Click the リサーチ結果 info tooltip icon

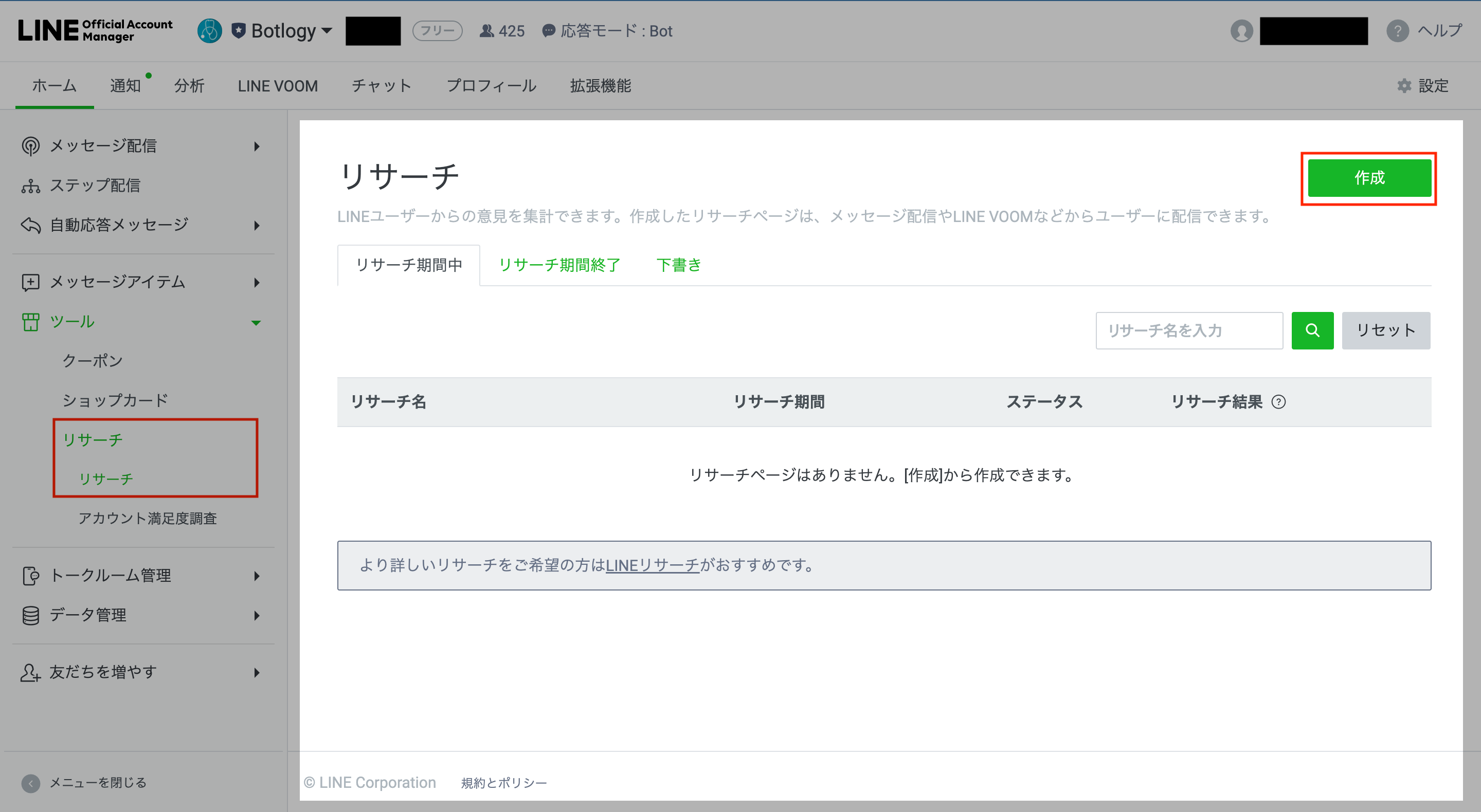pyautogui.click(x=1278, y=402)
